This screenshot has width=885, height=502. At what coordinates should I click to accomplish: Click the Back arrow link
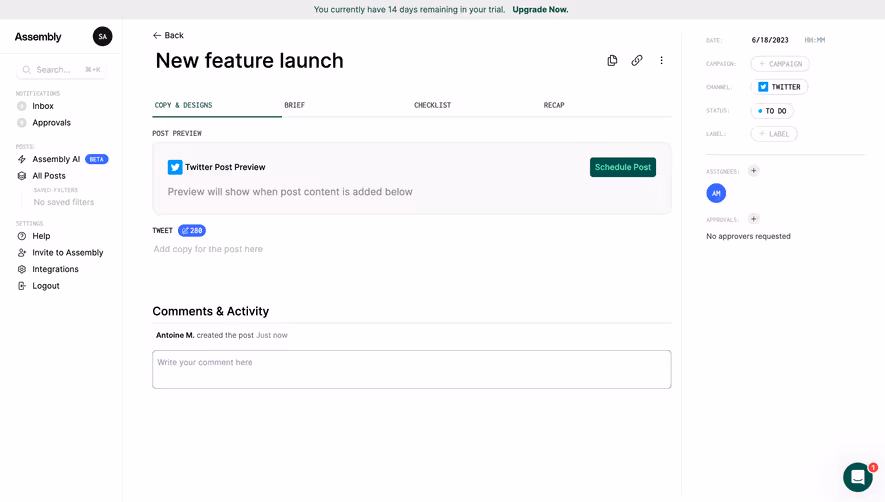[x=168, y=35]
